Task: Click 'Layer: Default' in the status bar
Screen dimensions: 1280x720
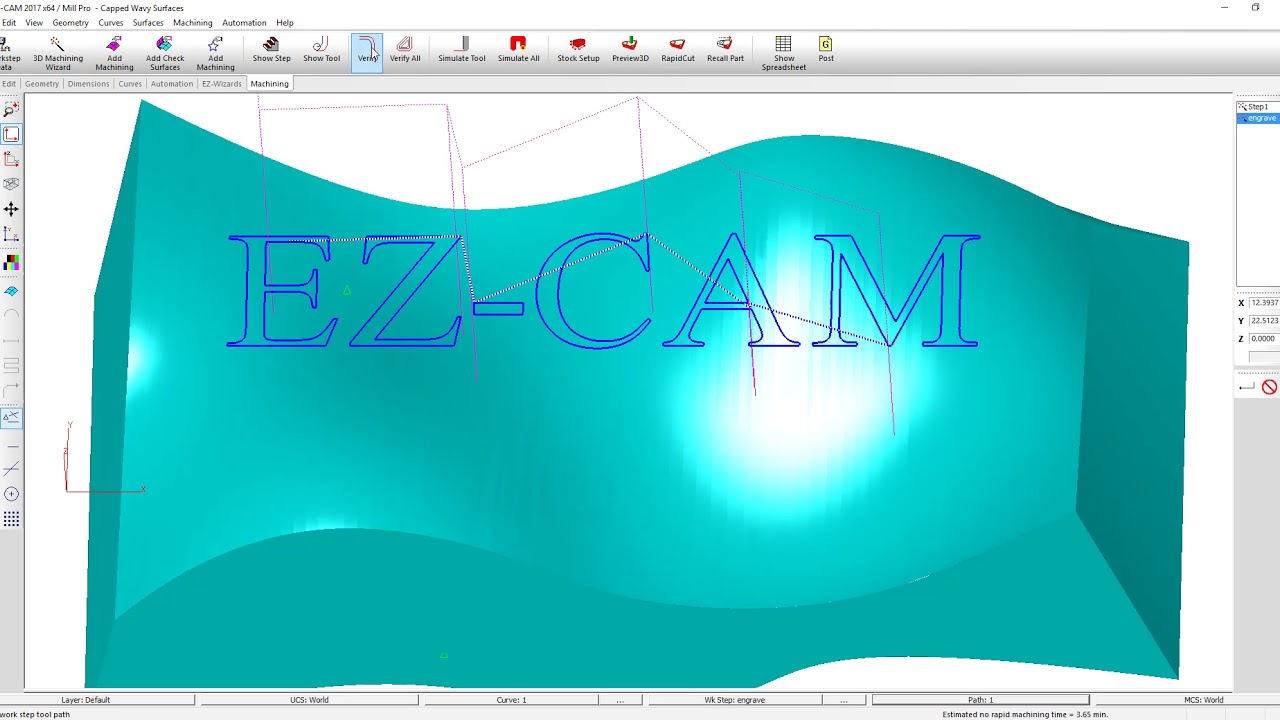Action: click(86, 700)
